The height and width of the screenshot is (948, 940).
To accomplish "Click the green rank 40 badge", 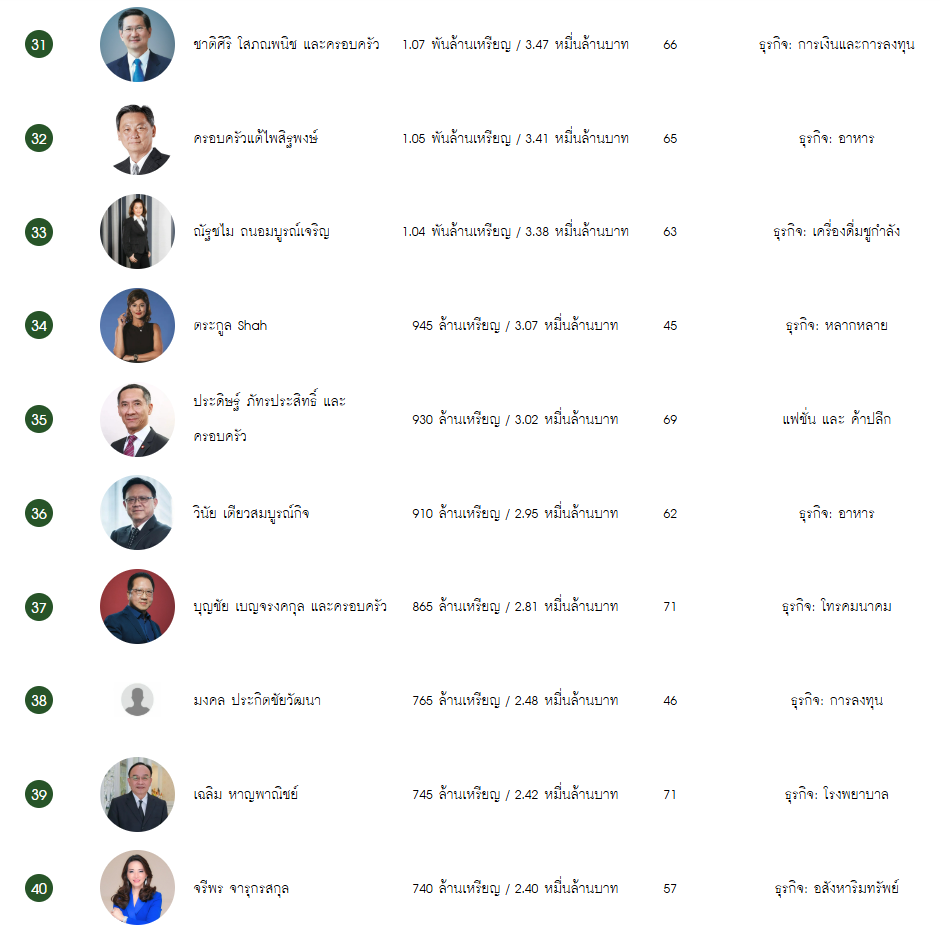I will click(x=39, y=888).
